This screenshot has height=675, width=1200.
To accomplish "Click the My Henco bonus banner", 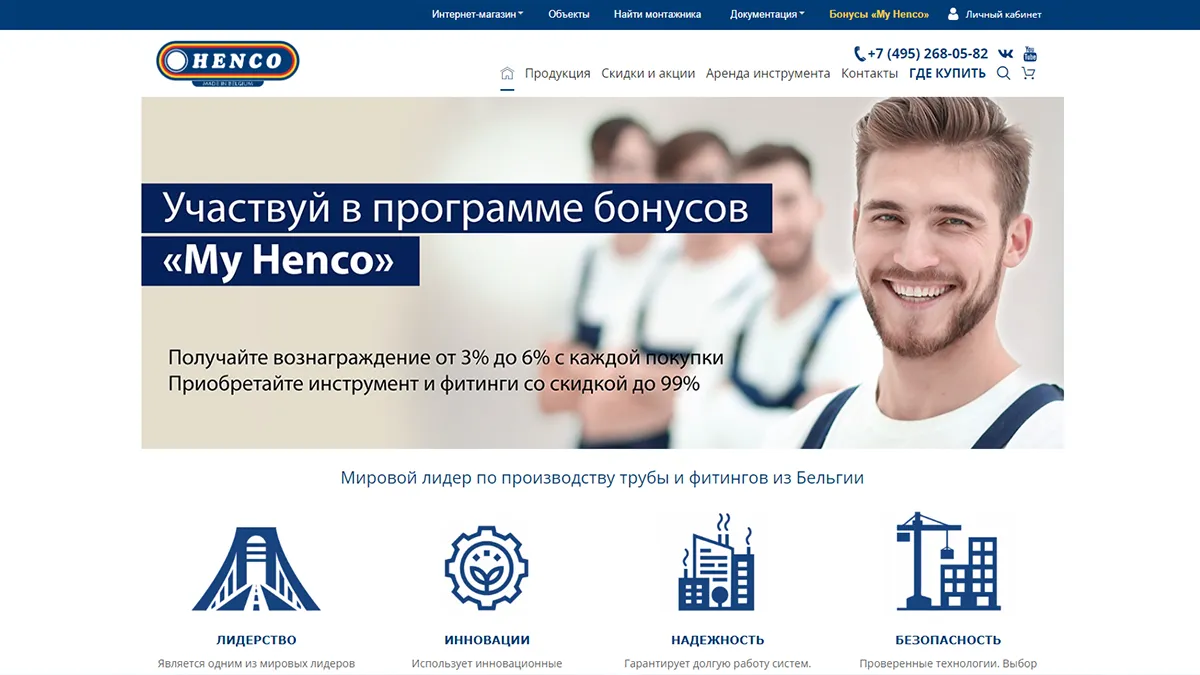I will pos(602,273).
